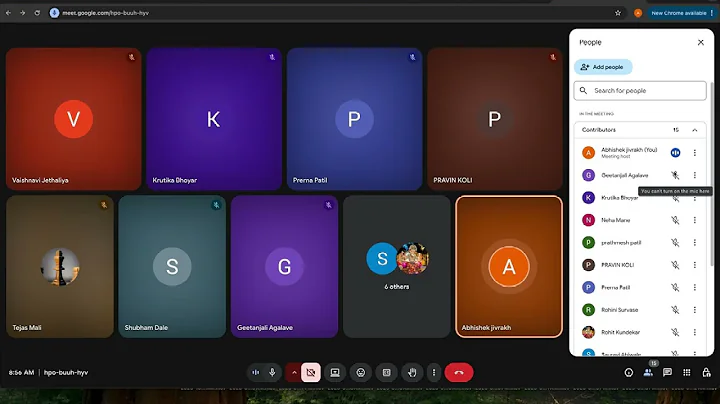The width and height of the screenshot is (720, 404).
Task: Open Chrome profile avatar
Action: click(x=638, y=13)
